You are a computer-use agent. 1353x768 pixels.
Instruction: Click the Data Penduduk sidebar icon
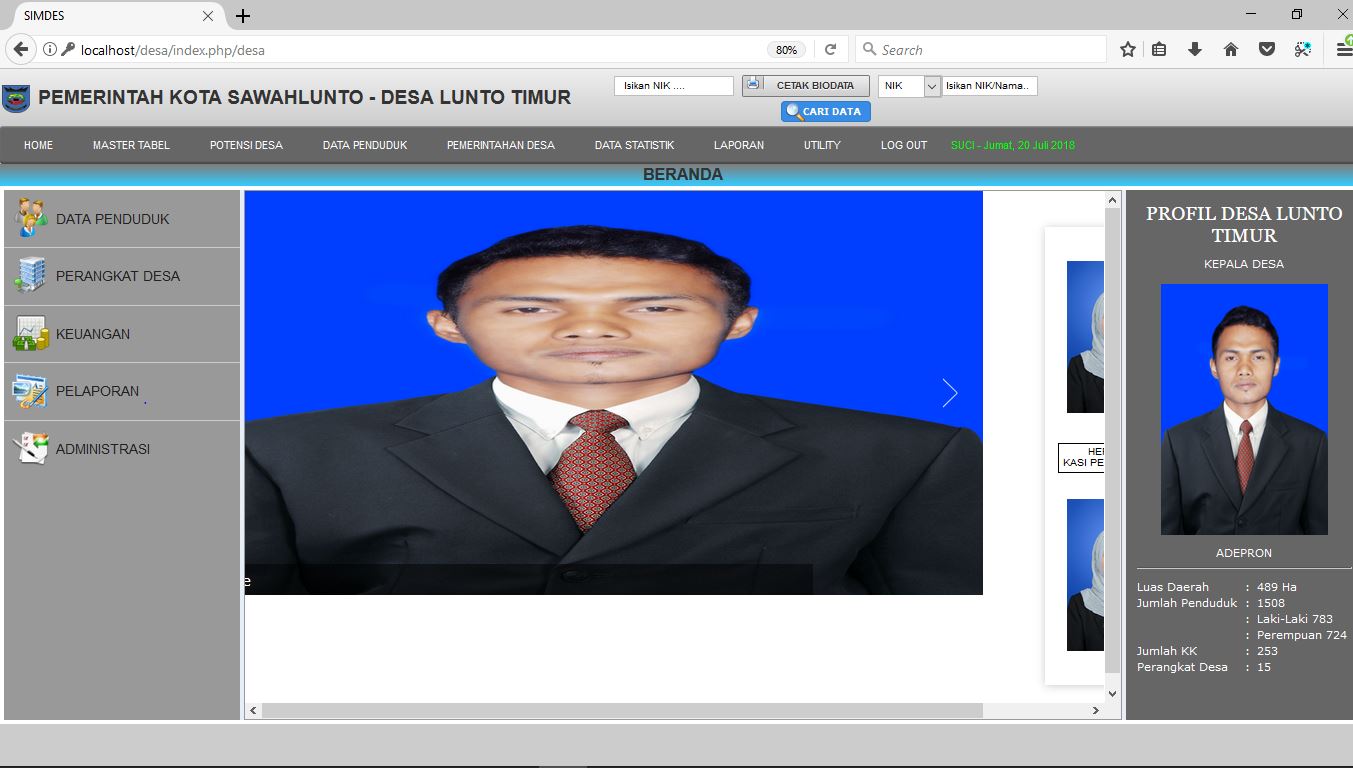(31, 218)
